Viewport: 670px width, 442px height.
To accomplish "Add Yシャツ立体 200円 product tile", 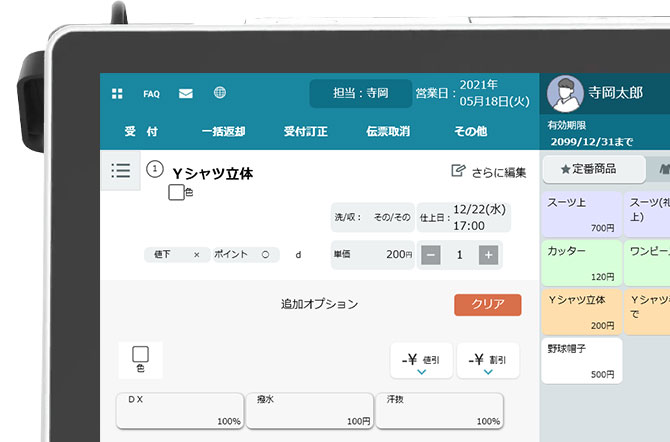I will click(582, 312).
